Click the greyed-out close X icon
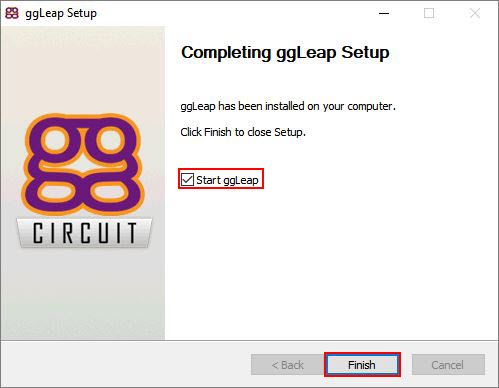 pos(475,13)
